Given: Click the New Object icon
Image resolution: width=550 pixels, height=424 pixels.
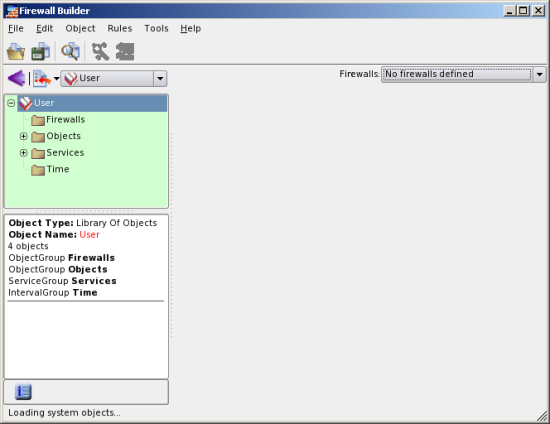Looking at the screenshot, I should click(42, 78).
